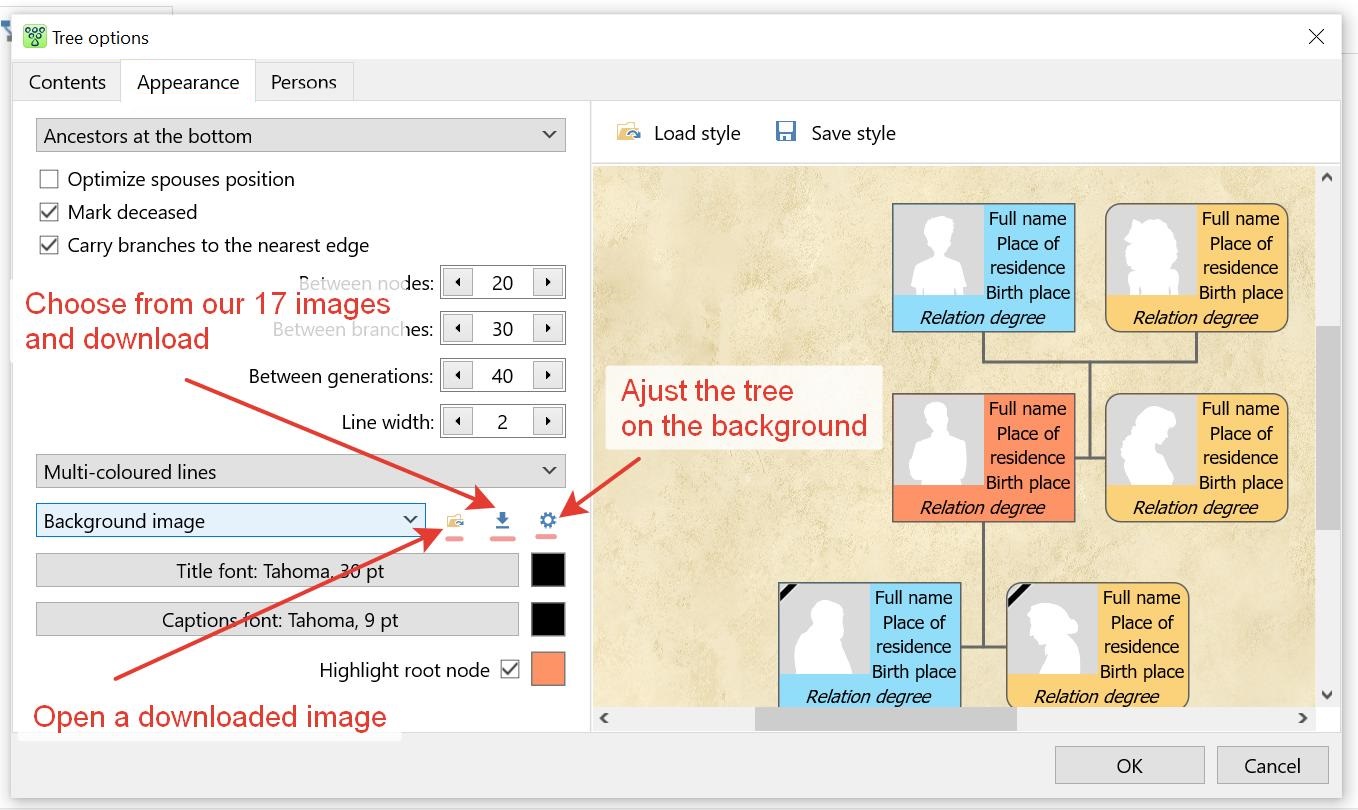Click the Tree options icon in the title bar

(33, 36)
